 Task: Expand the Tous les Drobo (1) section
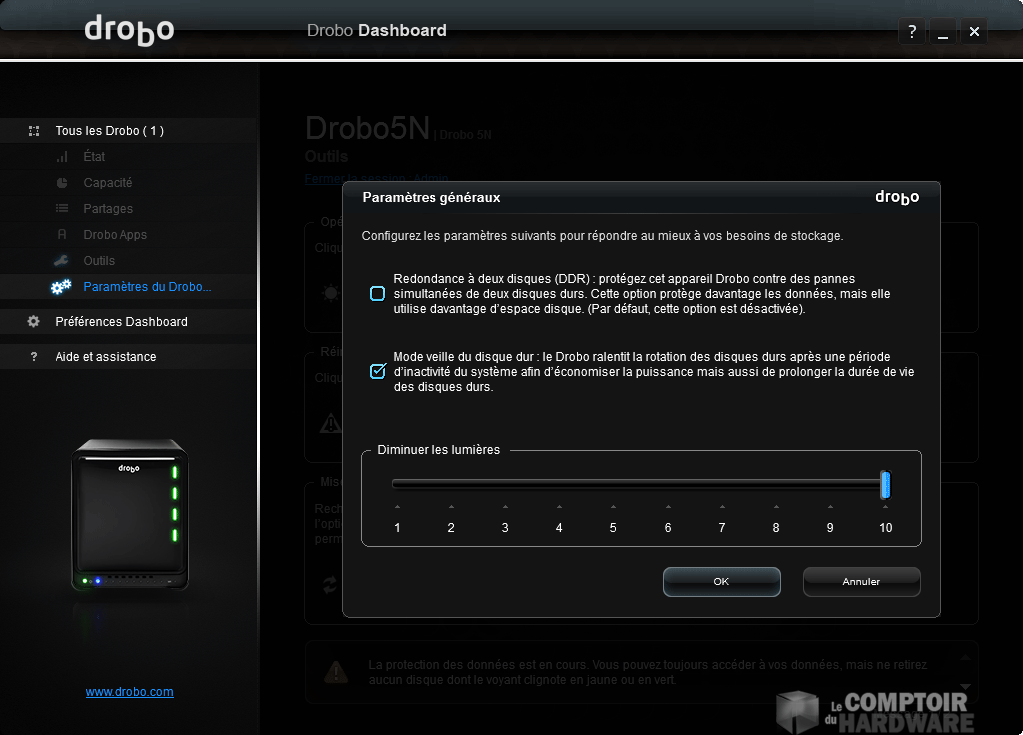tap(109, 131)
